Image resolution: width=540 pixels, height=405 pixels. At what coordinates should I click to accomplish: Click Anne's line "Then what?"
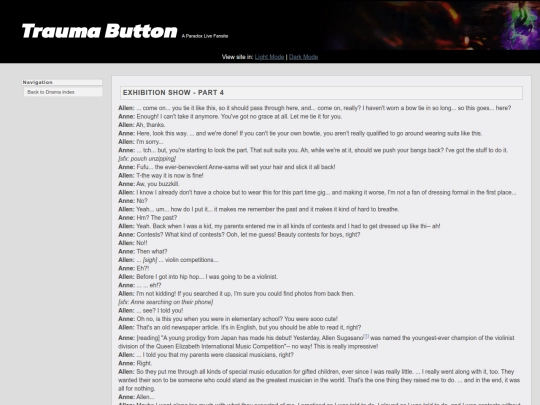pos(143,251)
